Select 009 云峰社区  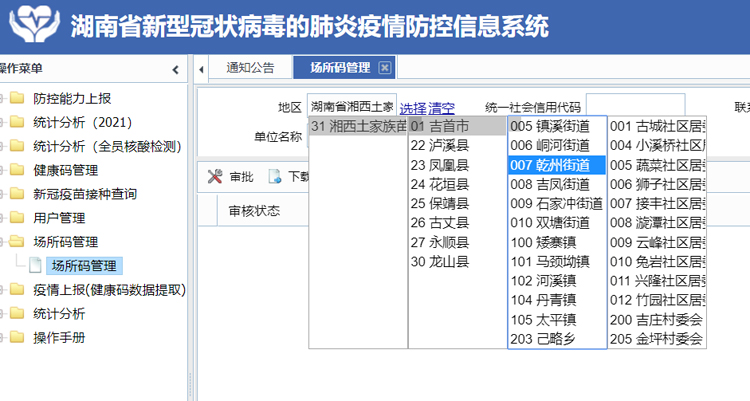pyautogui.click(x=657, y=242)
